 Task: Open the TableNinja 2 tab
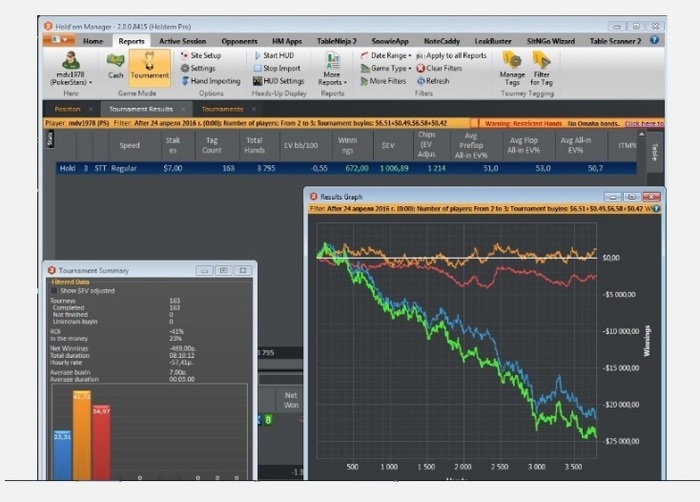click(x=337, y=41)
